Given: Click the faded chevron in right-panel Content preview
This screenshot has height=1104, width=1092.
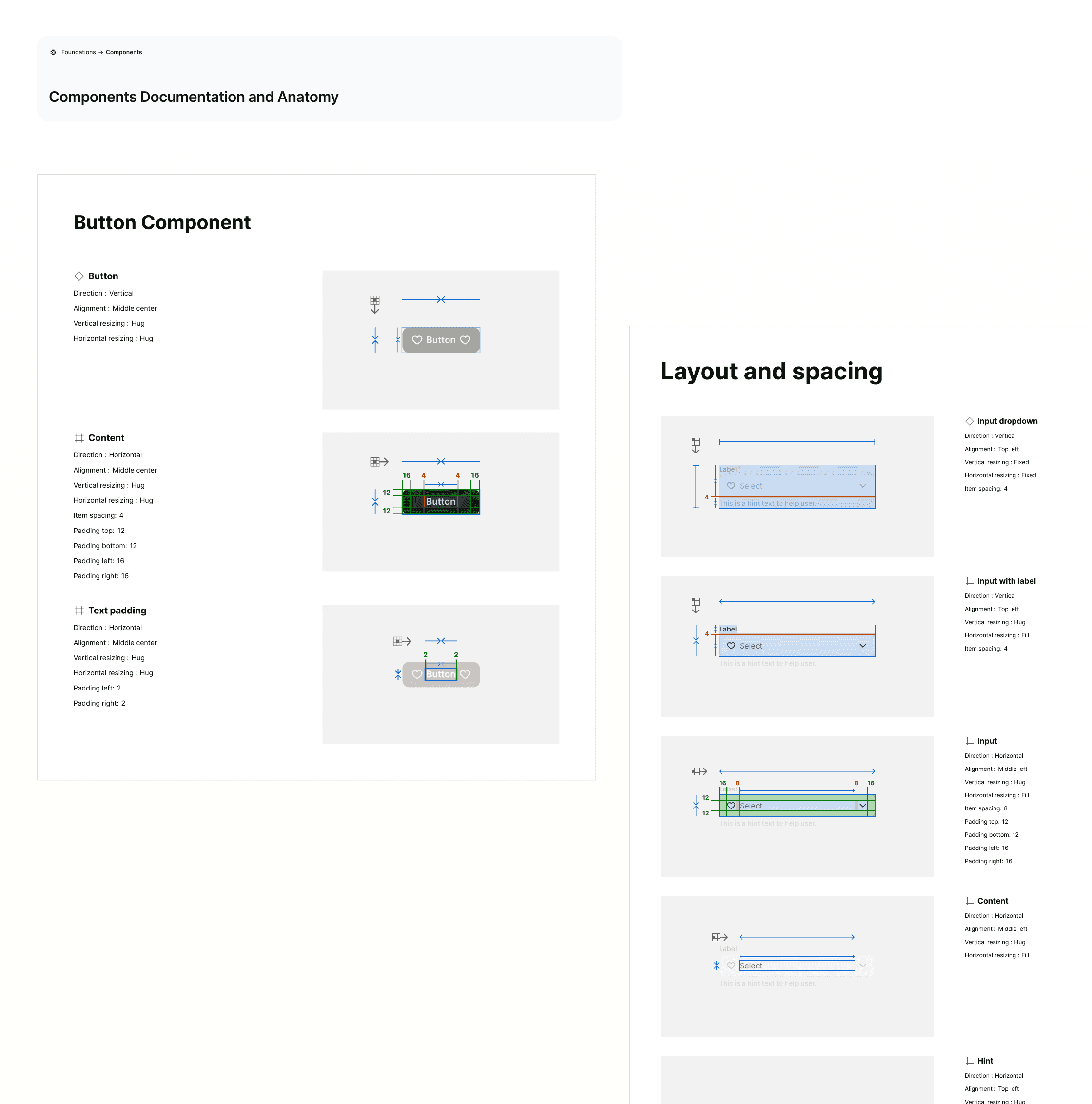Looking at the screenshot, I should point(862,966).
